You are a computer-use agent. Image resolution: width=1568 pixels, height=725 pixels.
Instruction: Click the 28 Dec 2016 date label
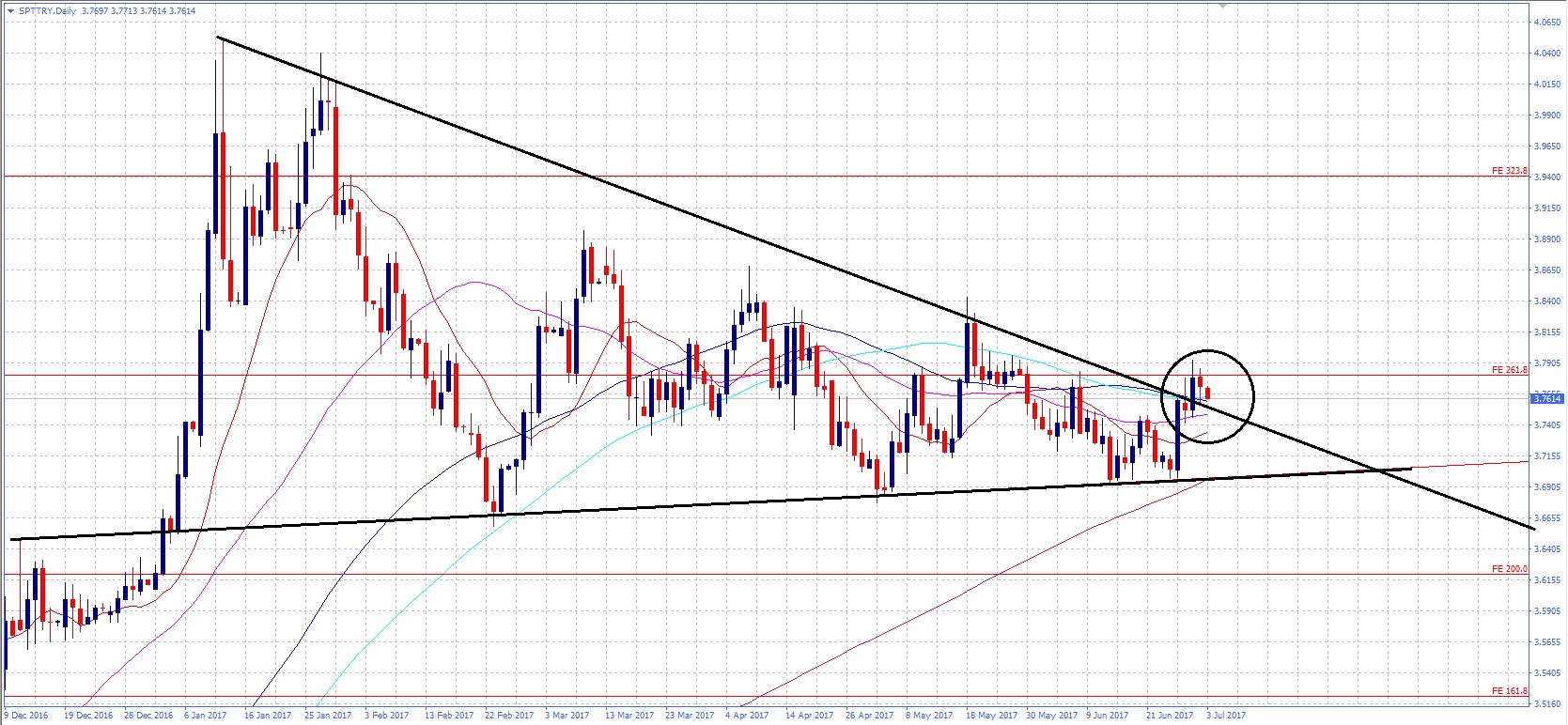tap(148, 716)
